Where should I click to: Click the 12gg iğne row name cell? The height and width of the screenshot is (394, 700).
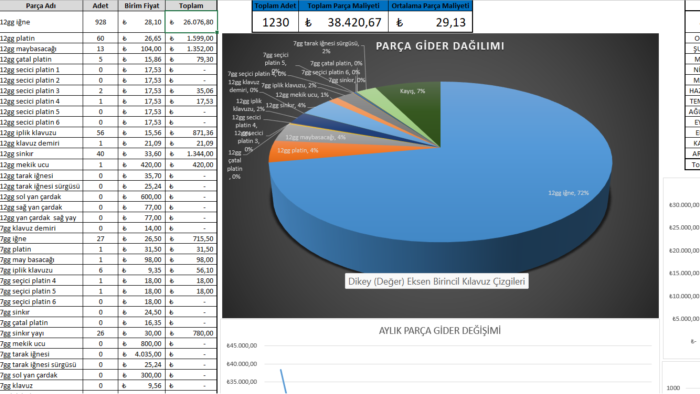(41, 22)
